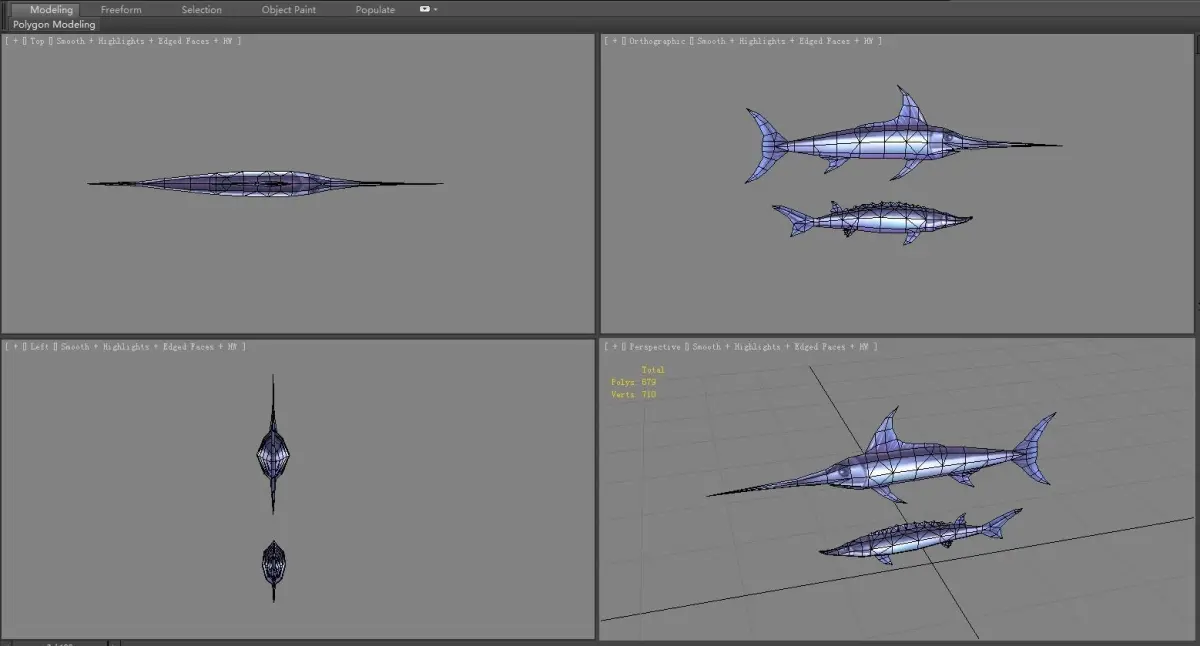1200x646 pixels.
Task: Click the 'Polys: 679' statistics text
Action: [x=633, y=382]
